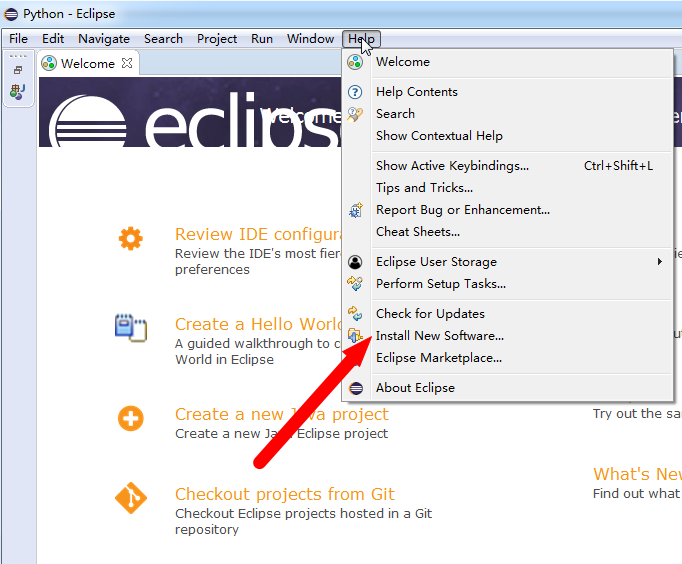This screenshot has width=682, height=564.
Task: Open Eclipse Marketplace entry
Action: tap(508, 358)
